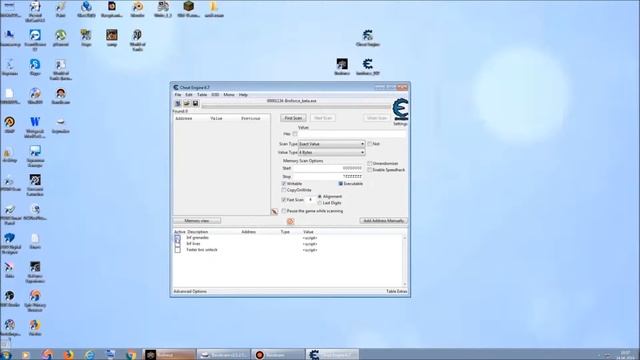The height and width of the screenshot is (360, 640).
Task: Open the process list icon in Cheat Engine
Action: [x=178, y=103]
